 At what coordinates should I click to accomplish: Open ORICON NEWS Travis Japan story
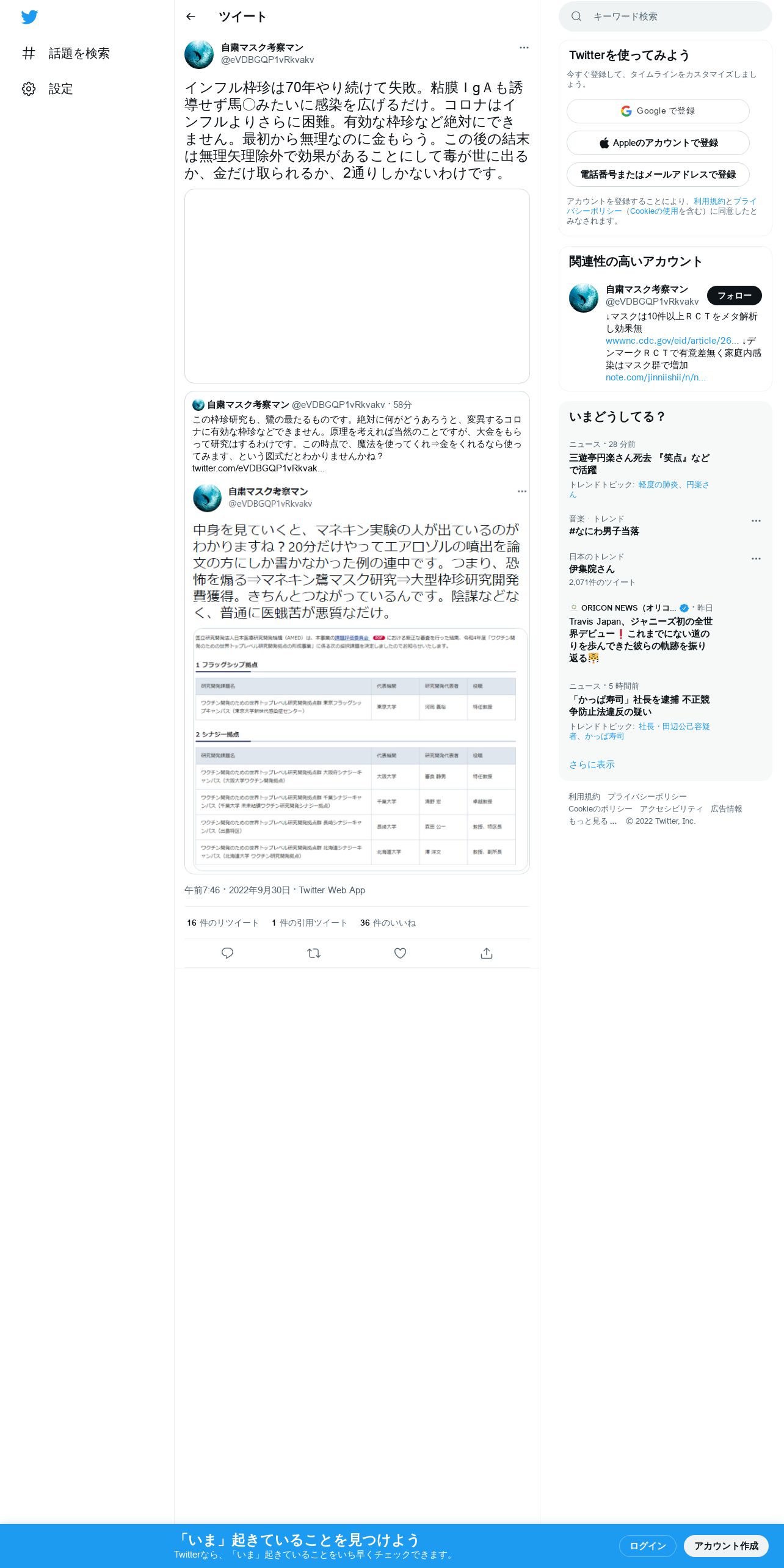641,640
